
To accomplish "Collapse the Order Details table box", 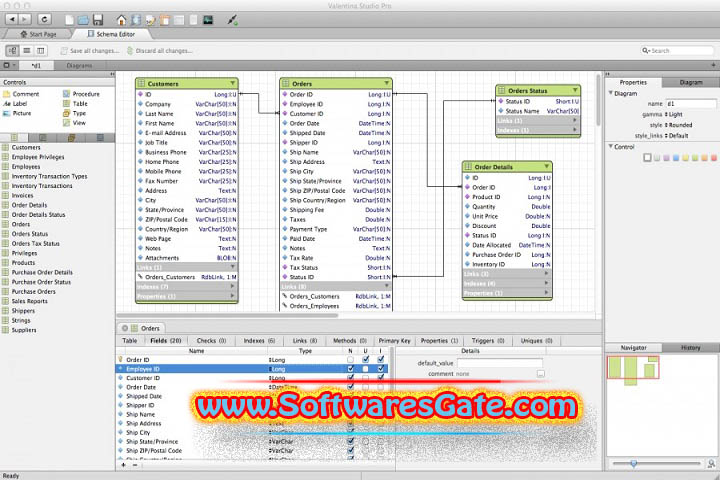I will [x=546, y=166].
